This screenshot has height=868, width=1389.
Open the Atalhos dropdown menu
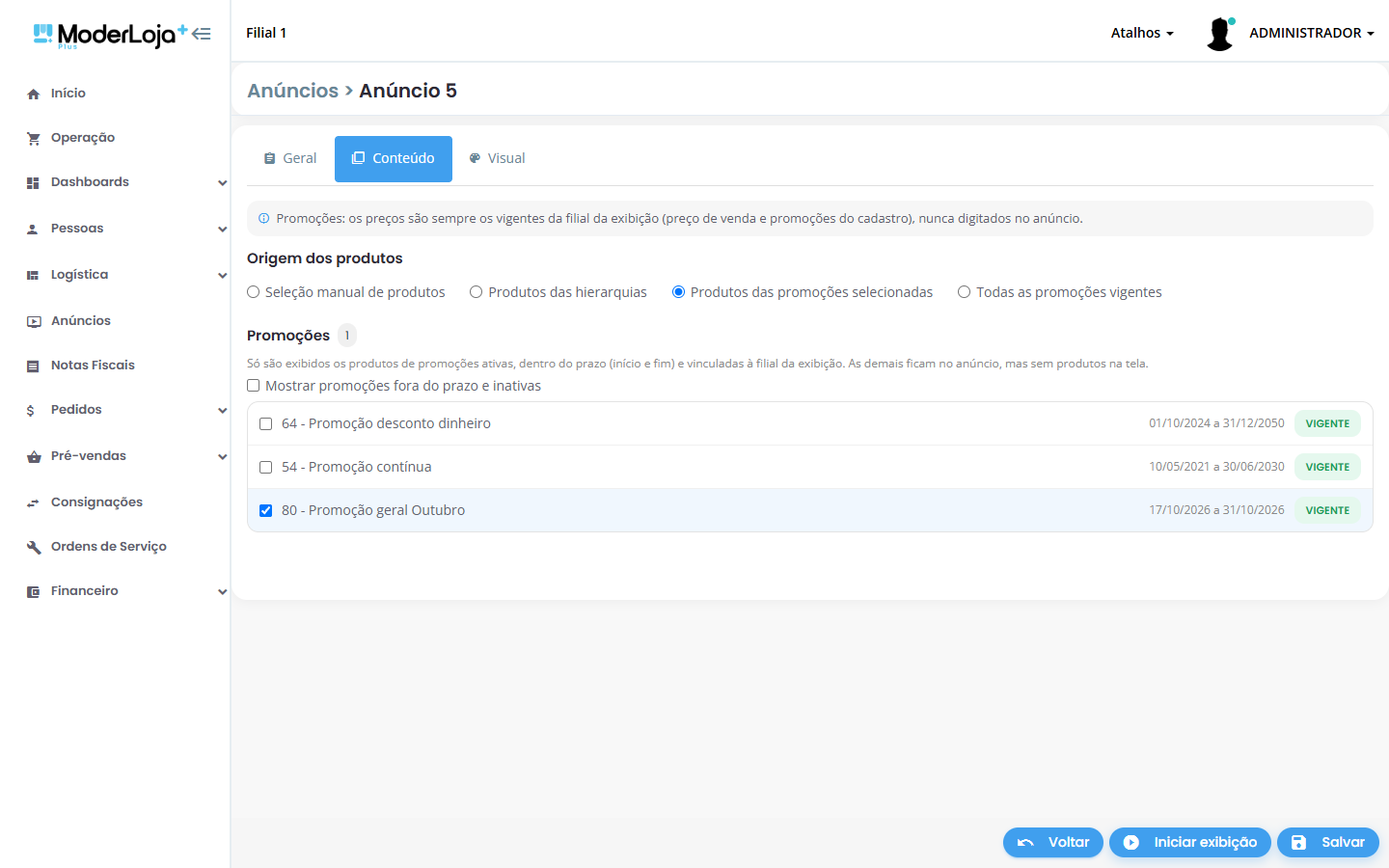1142,33
